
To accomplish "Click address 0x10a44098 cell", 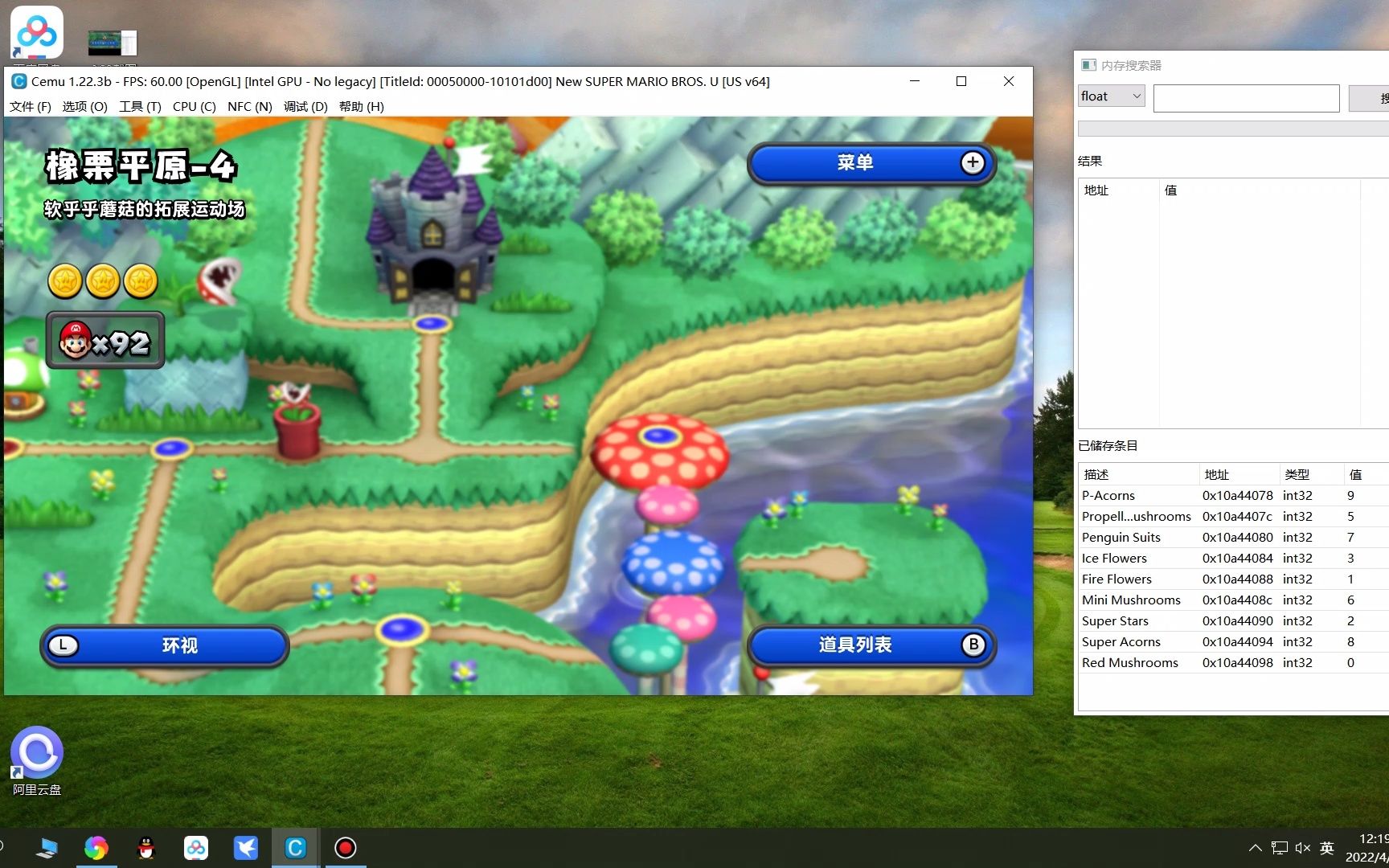I will point(1238,663).
